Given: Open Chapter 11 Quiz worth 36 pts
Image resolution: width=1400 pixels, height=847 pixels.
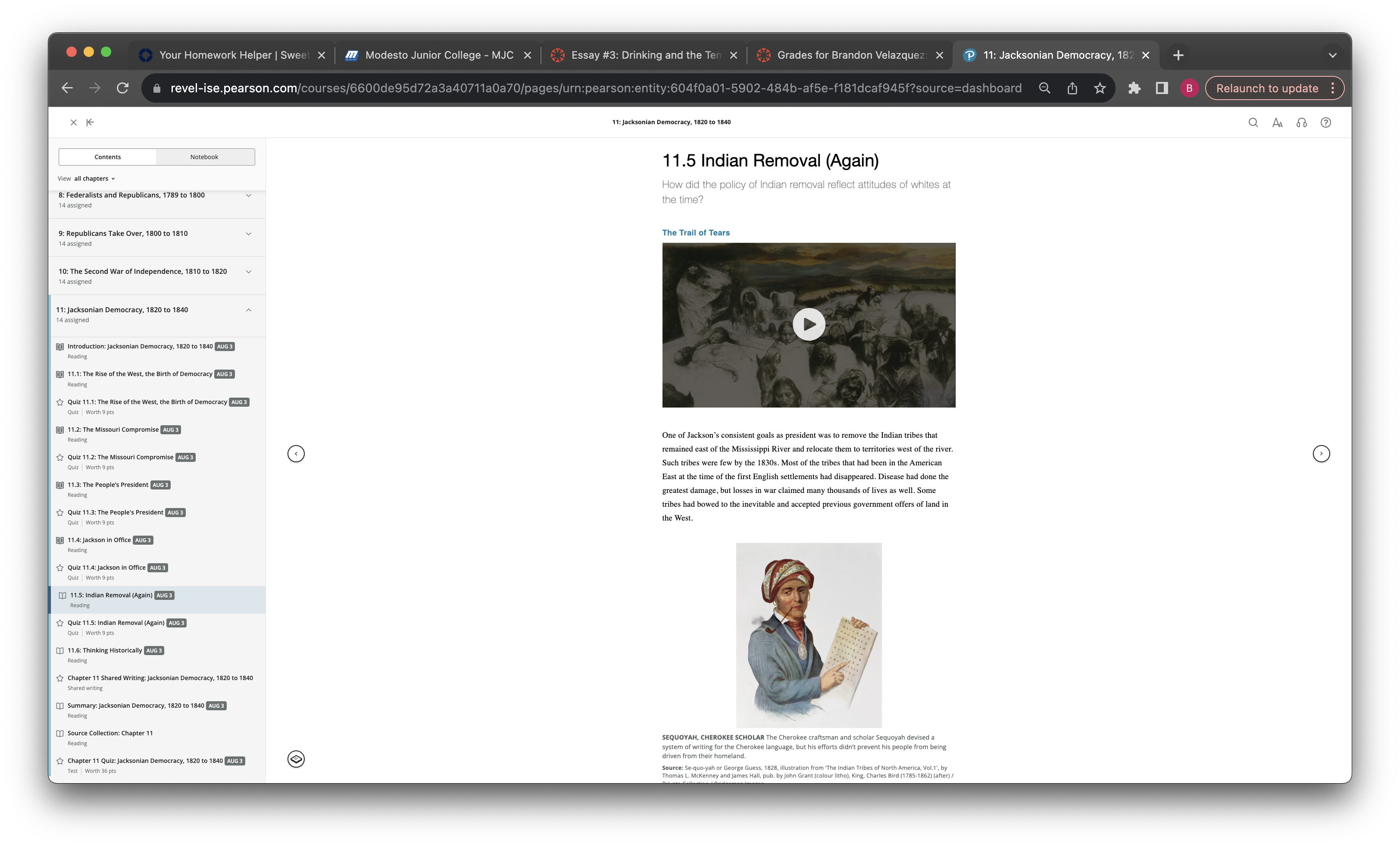Looking at the screenshot, I should click(145, 761).
